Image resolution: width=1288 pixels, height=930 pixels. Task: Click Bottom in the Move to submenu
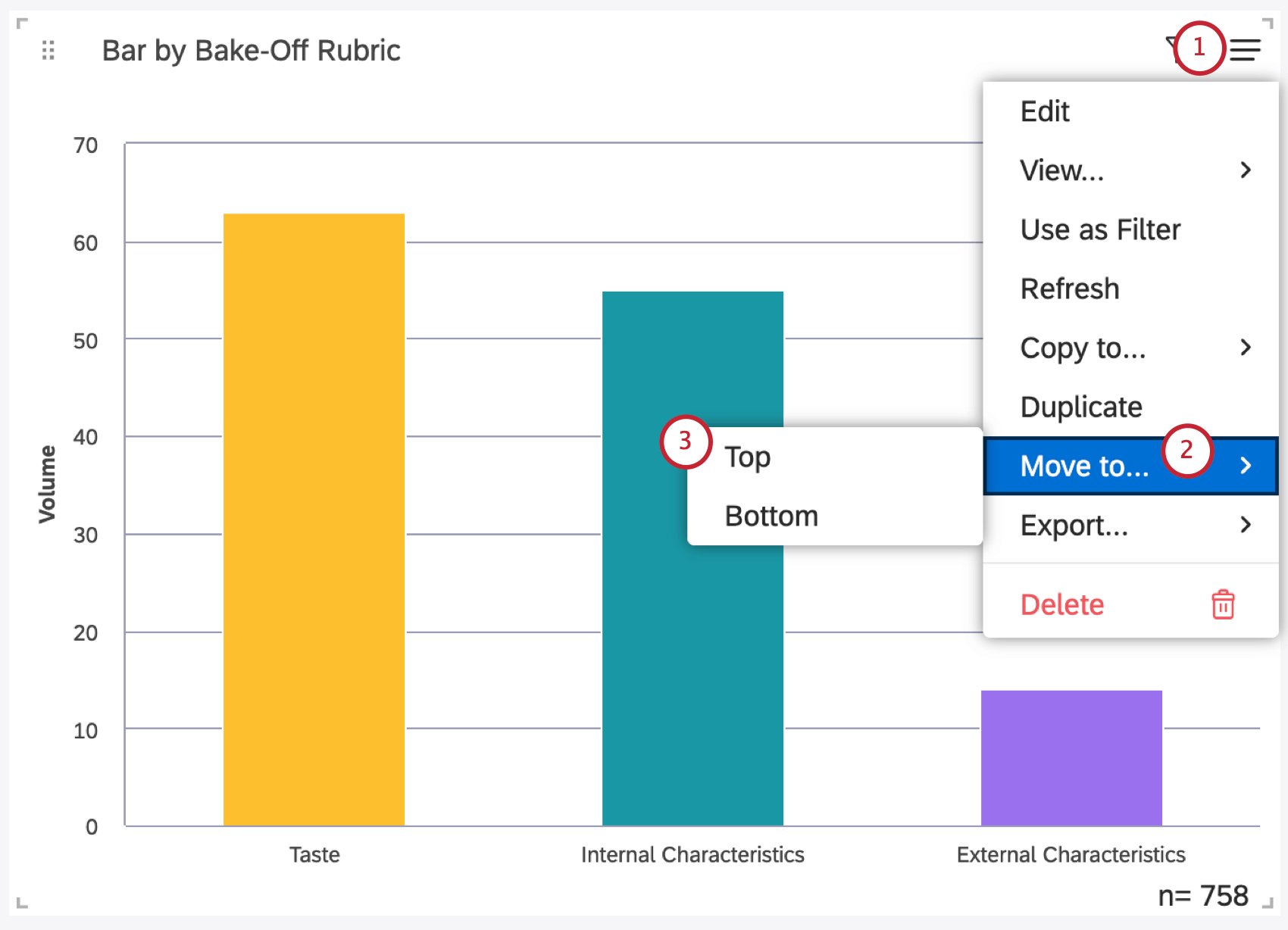[x=771, y=516]
